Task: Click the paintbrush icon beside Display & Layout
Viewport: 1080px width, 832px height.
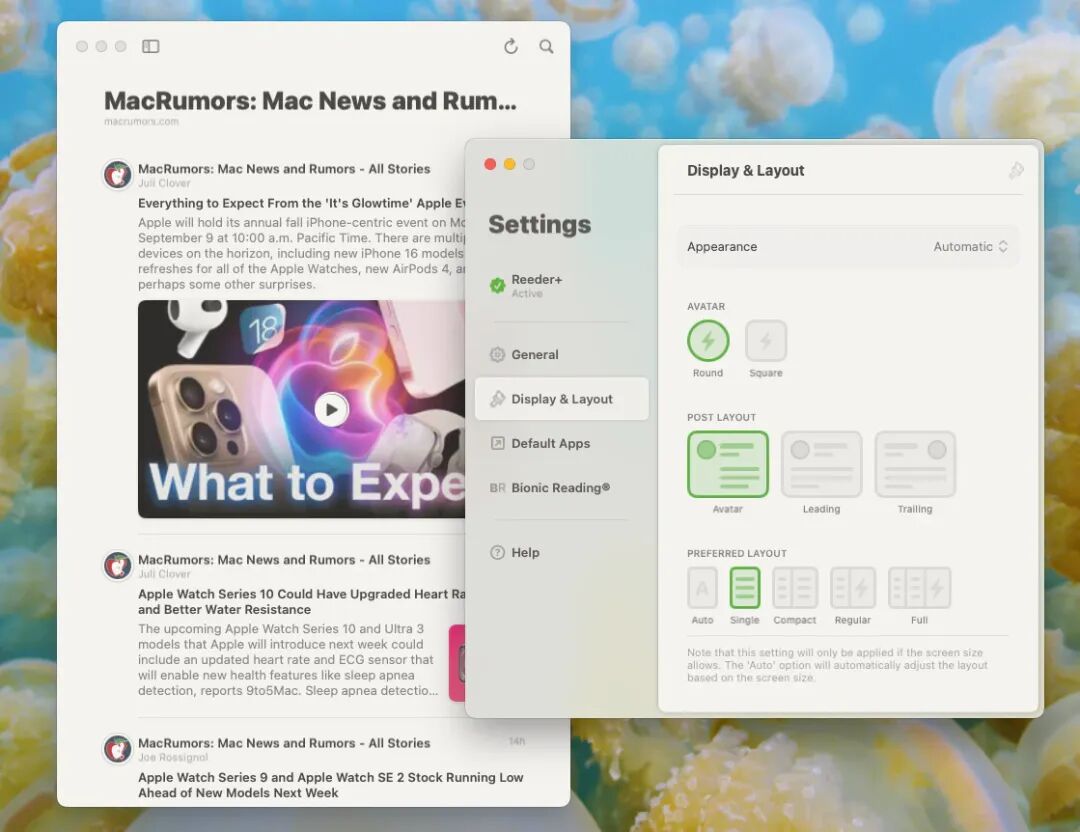Action: (x=497, y=399)
